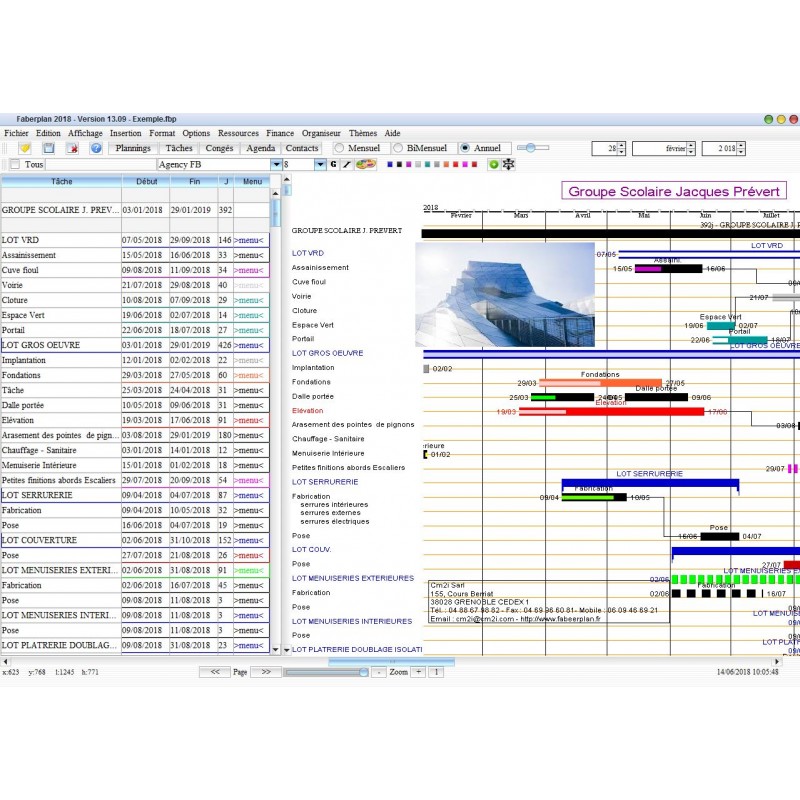Click the save diskette icon
Image resolution: width=800 pixels, height=800 pixels.
49,148
